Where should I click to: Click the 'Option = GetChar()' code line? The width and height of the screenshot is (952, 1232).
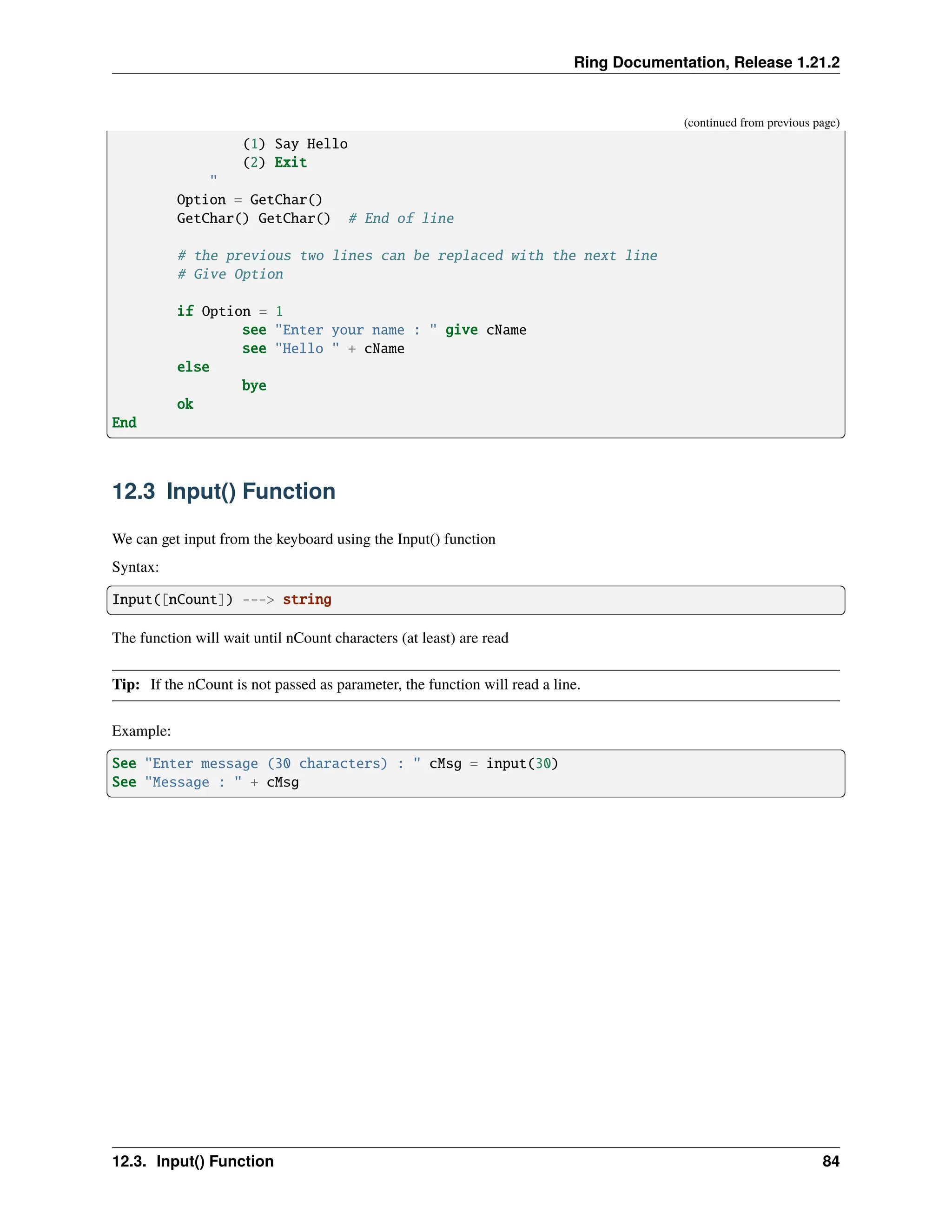[249, 200]
